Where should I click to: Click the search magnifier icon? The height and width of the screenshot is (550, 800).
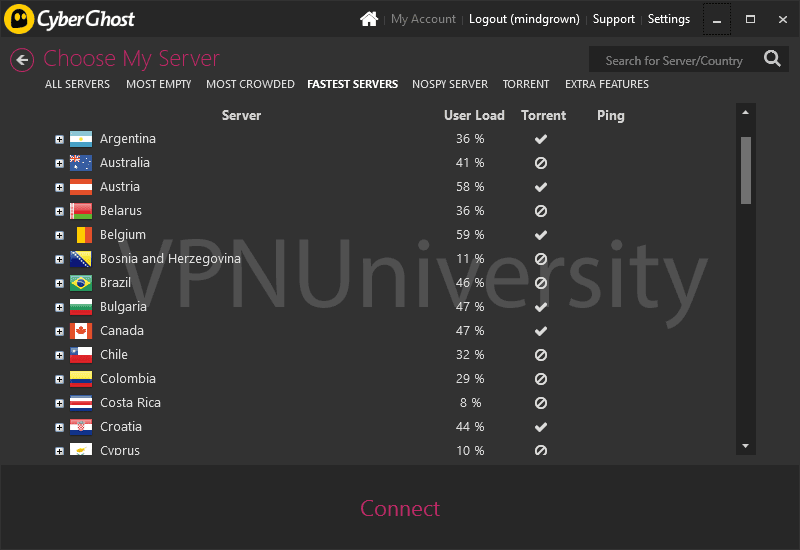(x=772, y=59)
